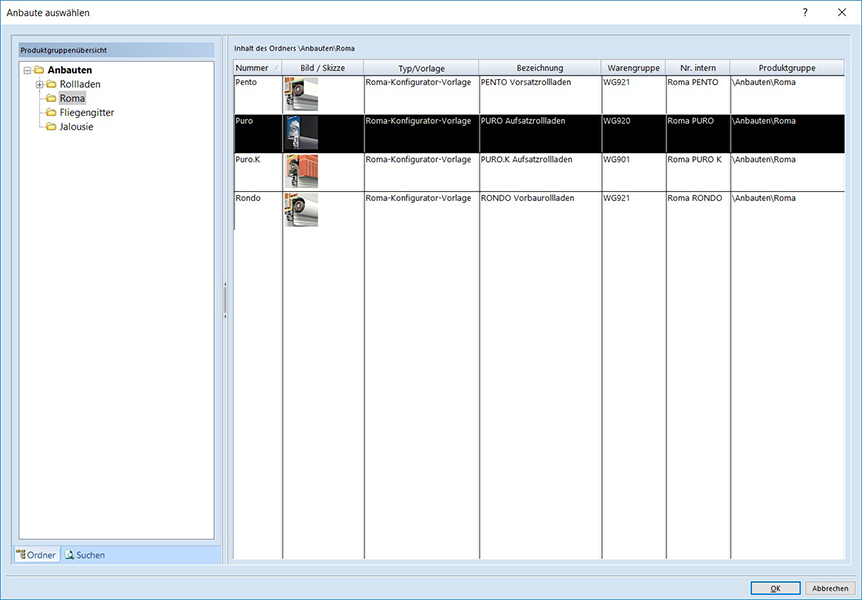
Task: Click the PURO.K Aufsatzrollladen description
Action: pyautogui.click(x=526, y=159)
